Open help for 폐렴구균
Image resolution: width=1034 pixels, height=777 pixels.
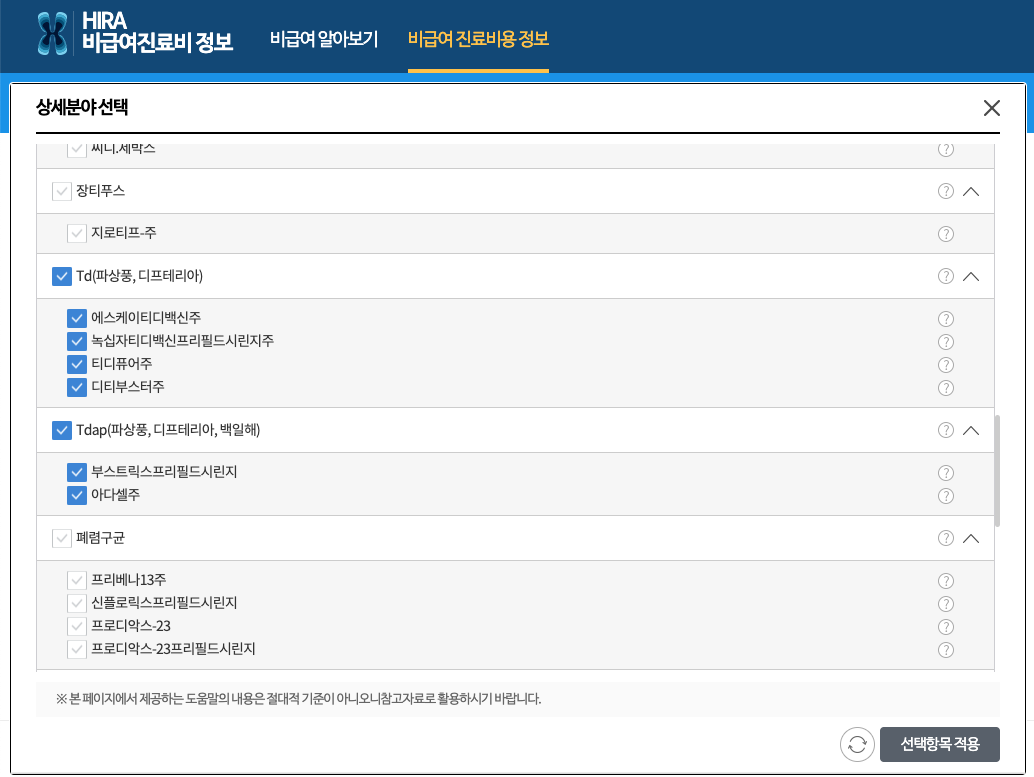coord(945,538)
